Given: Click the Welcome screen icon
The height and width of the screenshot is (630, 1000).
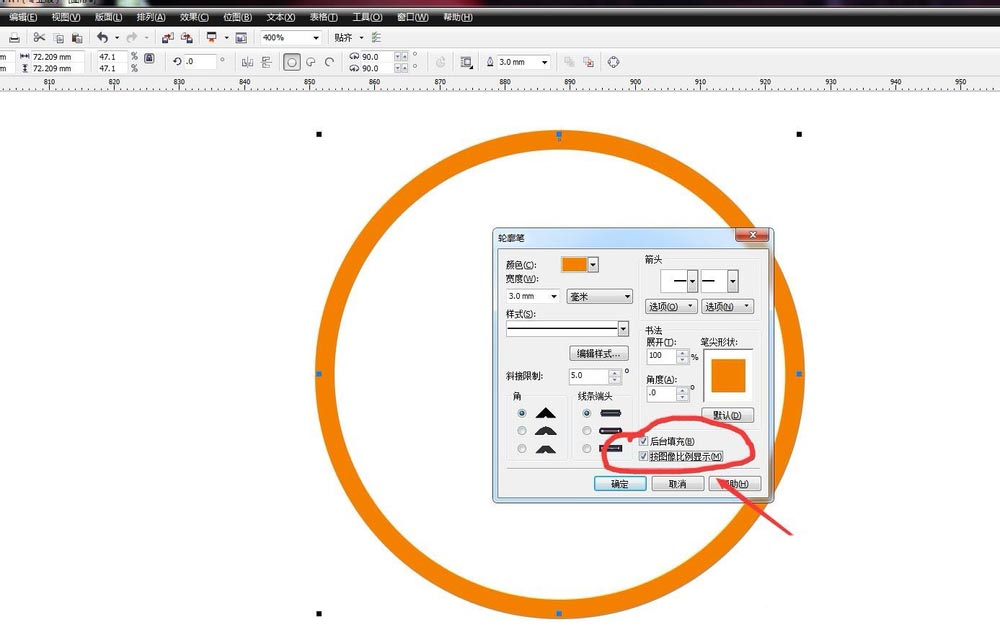Looking at the screenshot, I should 241,38.
